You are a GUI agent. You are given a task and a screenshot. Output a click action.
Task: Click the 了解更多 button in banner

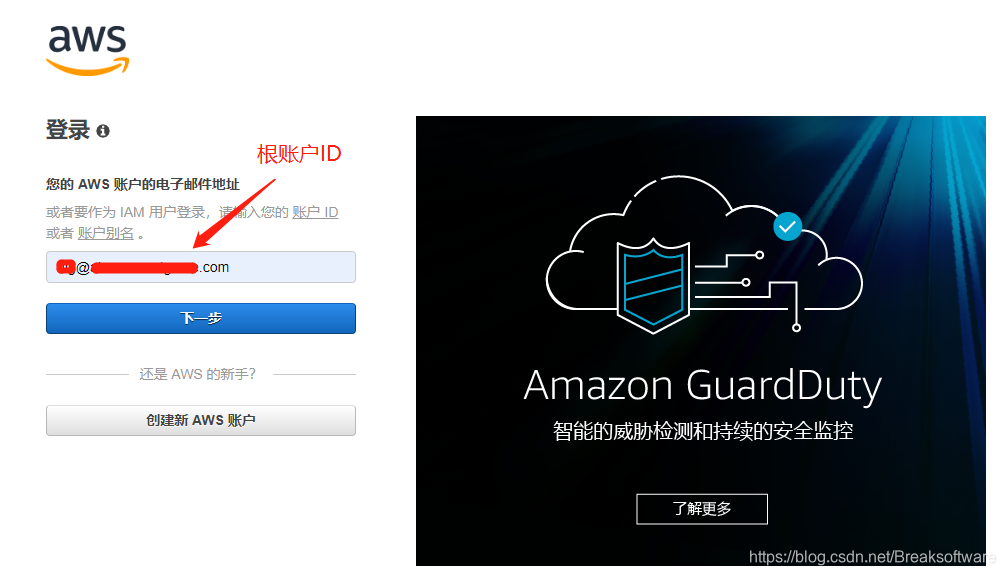pyautogui.click(x=702, y=509)
